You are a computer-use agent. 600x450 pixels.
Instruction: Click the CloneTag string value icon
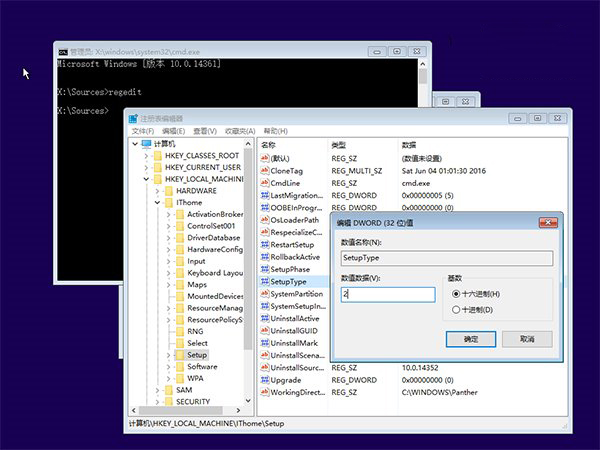(x=264, y=171)
